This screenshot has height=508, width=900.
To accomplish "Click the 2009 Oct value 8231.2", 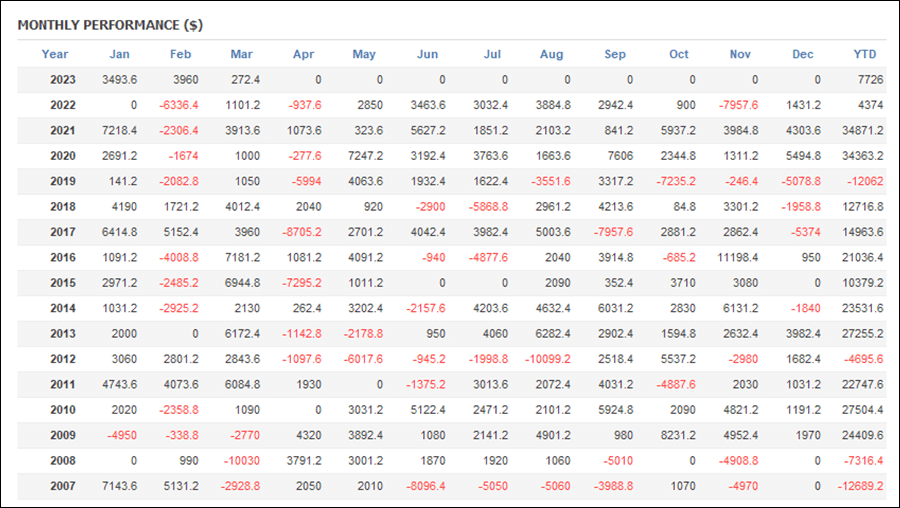I will click(678, 436).
